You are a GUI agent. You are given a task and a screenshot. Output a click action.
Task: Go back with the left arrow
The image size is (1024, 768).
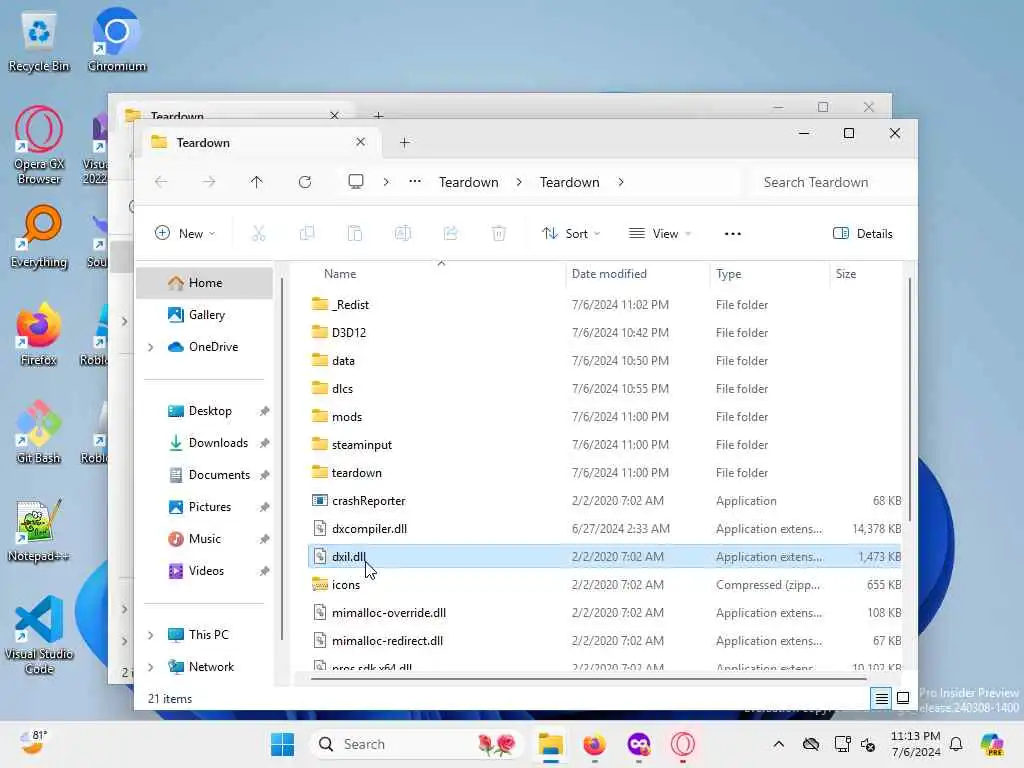tap(161, 182)
